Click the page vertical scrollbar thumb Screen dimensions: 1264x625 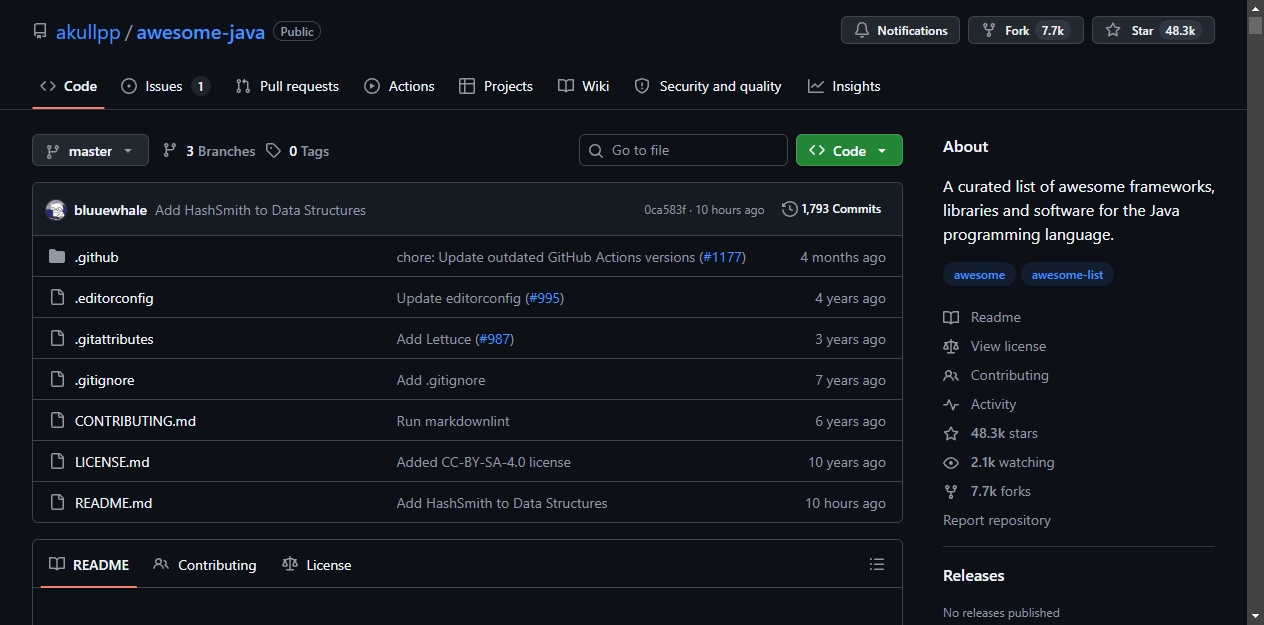coord(1255,26)
